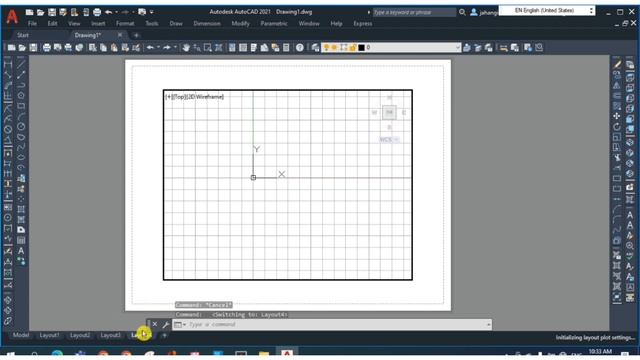Select the Line tool in Draw toolbar
Image resolution: width=640 pixels, height=360 pixels.
(x=21, y=64)
